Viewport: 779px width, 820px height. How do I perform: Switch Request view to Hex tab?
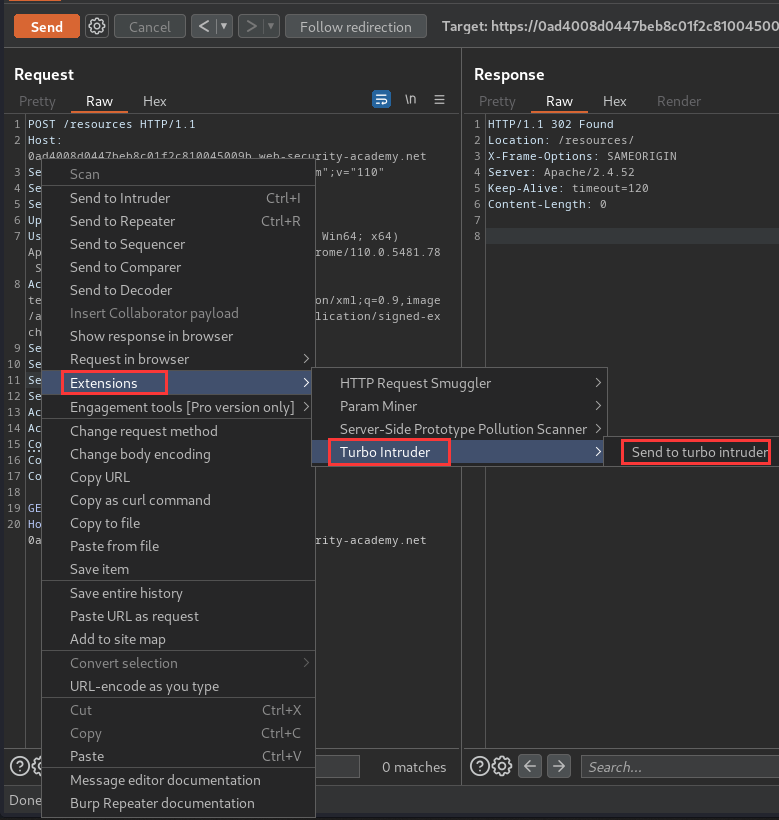(x=155, y=101)
